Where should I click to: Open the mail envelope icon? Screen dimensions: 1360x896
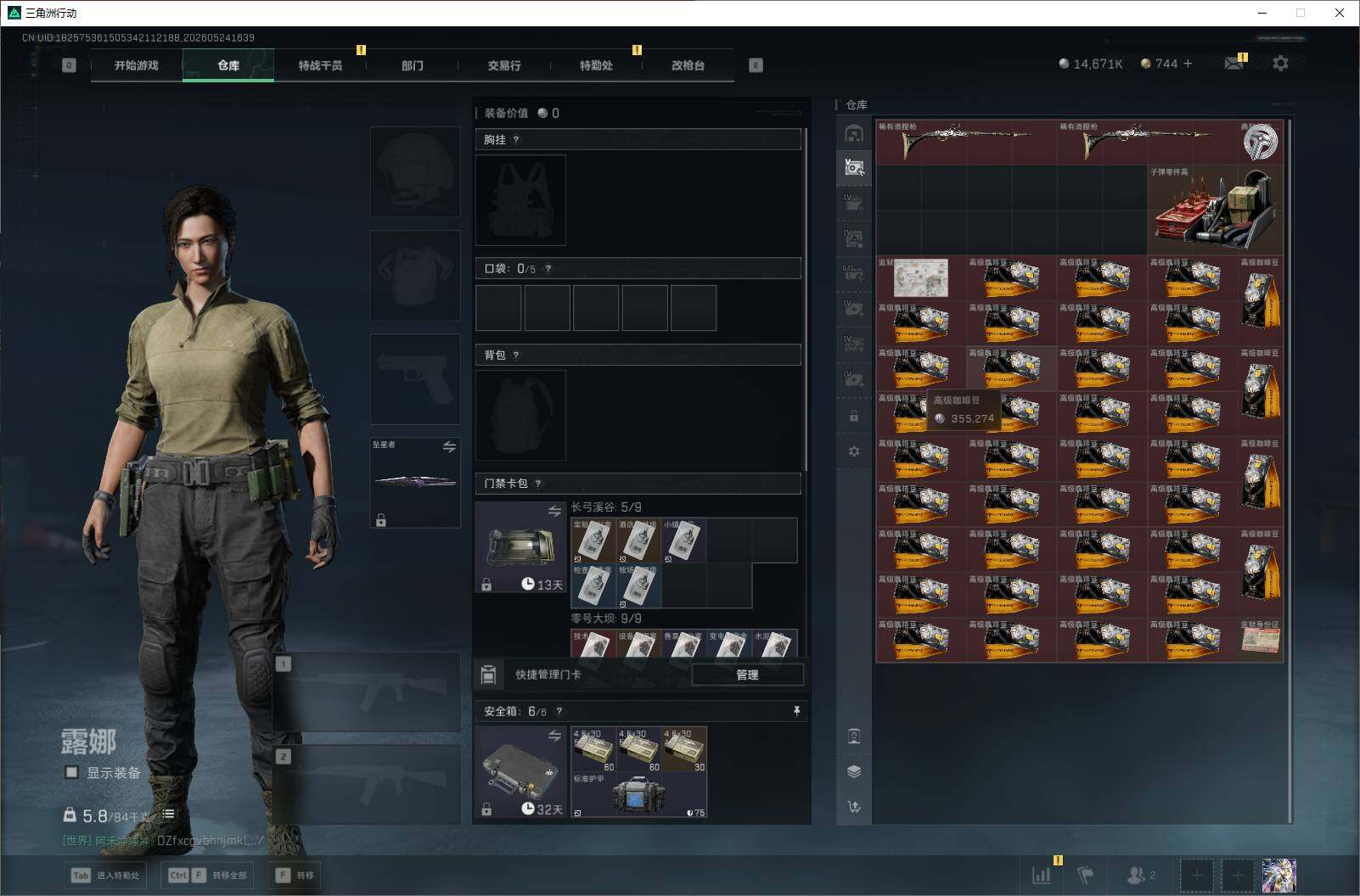[x=1234, y=64]
